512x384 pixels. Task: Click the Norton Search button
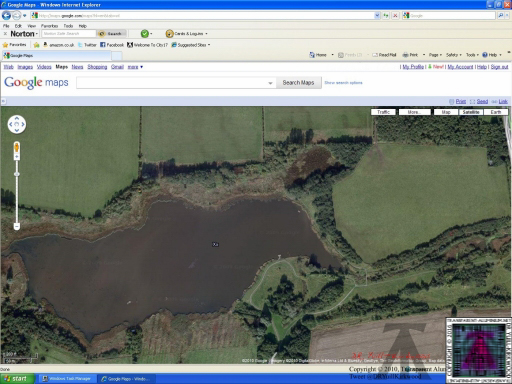click(x=112, y=34)
